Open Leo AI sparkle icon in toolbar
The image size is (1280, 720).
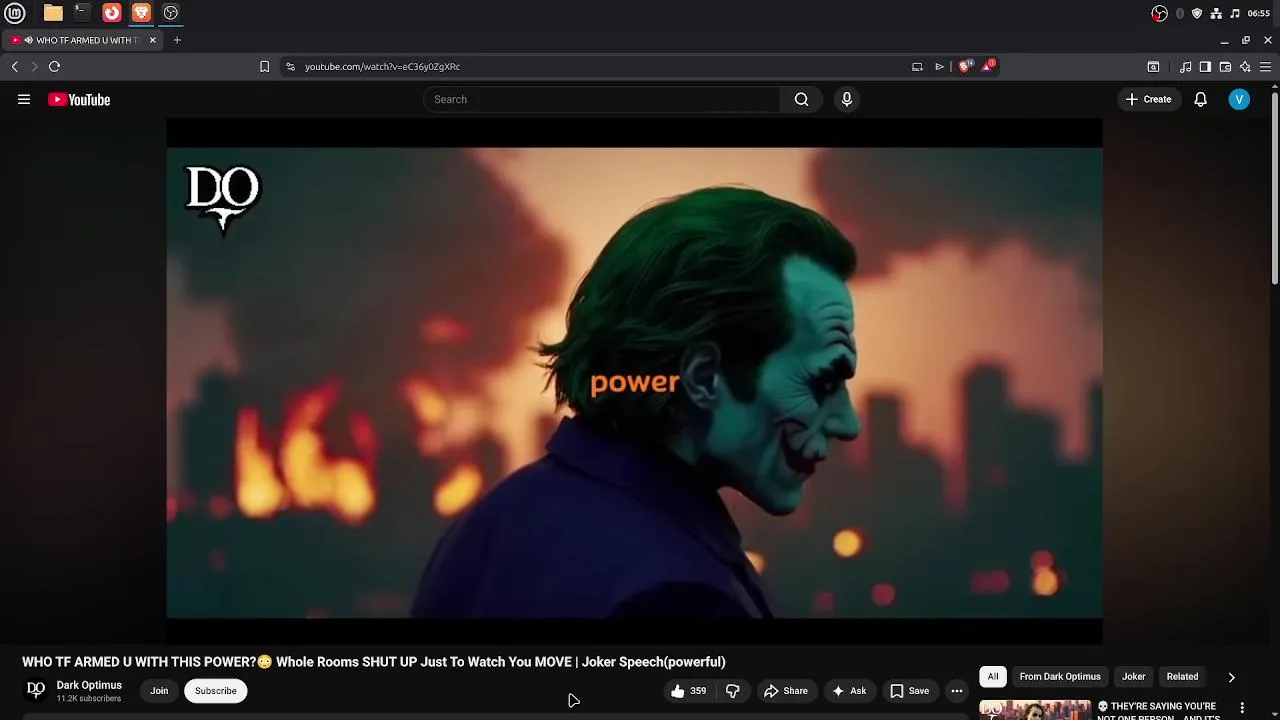click(1245, 67)
